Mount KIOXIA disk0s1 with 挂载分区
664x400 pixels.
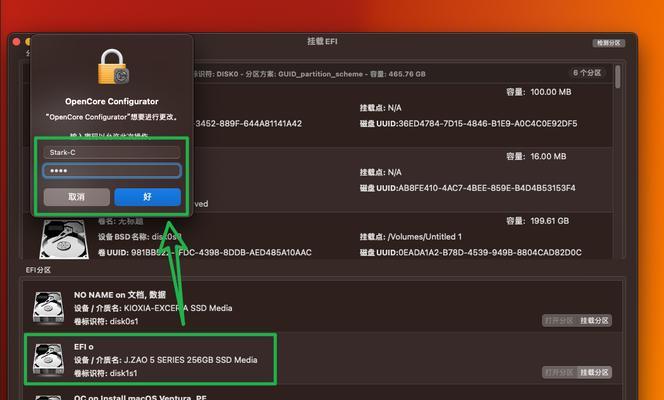click(x=594, y=320)
